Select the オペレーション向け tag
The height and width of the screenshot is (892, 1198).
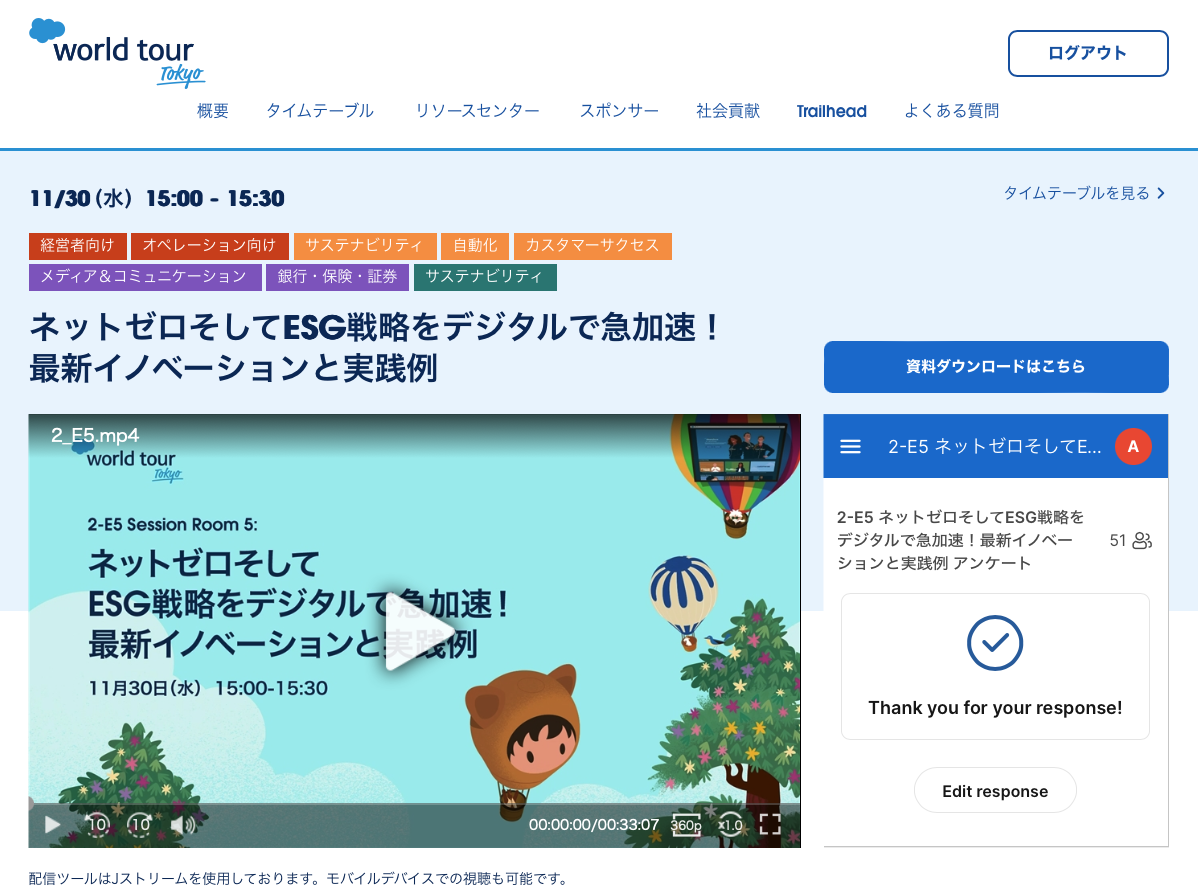[209, 245]
